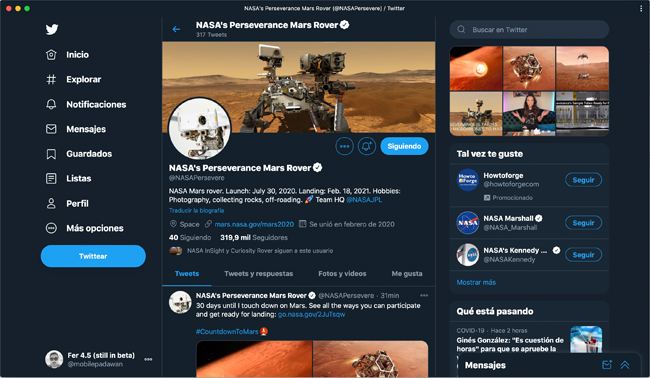
Task: Open the mars.nasa.gov/mars2020 link
Action: click(254, 224)
